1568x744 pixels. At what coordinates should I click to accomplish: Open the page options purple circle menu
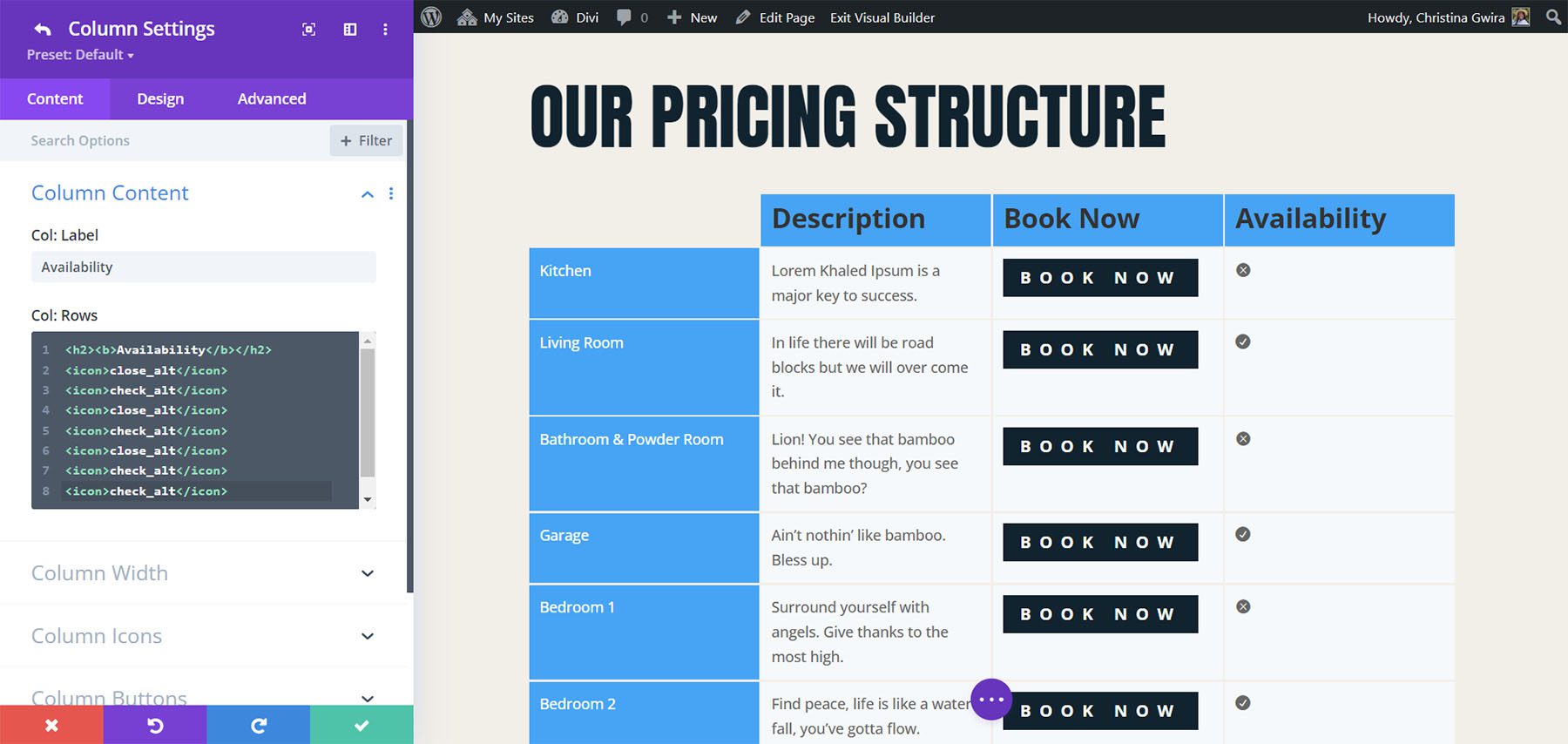(x=991, y=699)
